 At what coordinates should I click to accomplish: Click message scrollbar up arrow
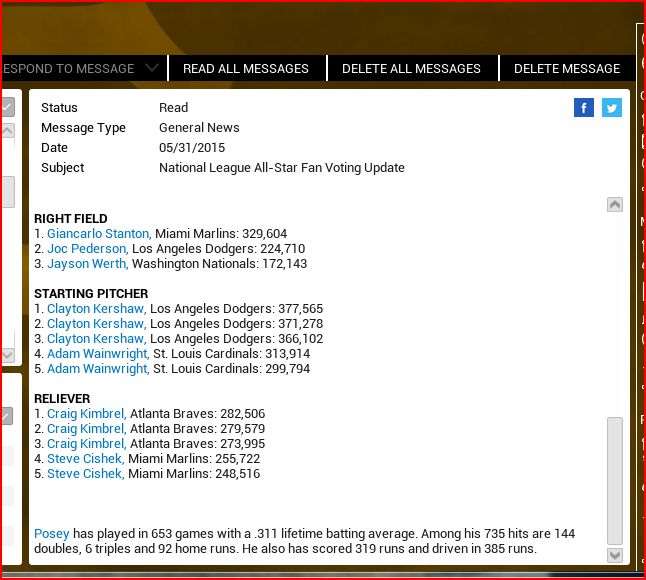click(615, 205)
